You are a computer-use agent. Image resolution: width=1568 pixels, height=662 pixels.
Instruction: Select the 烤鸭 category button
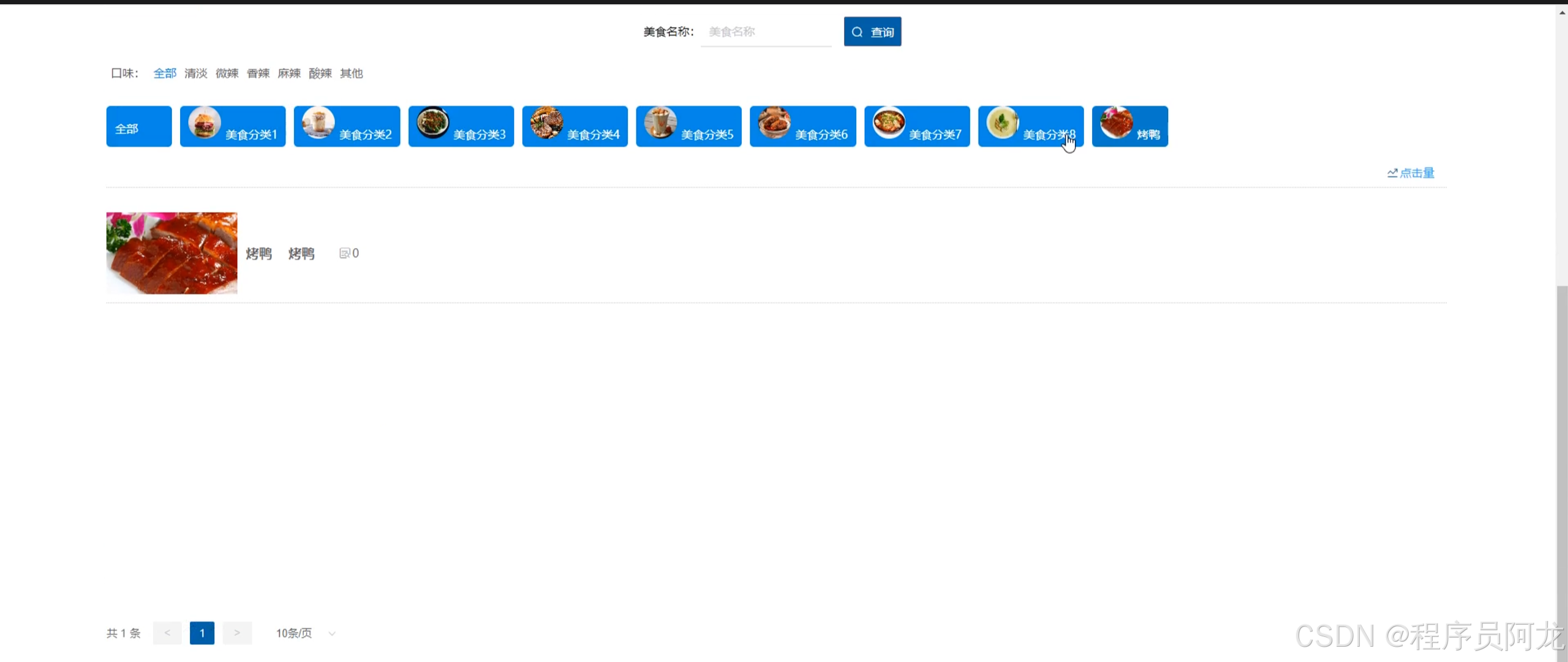coord(1129,126)
